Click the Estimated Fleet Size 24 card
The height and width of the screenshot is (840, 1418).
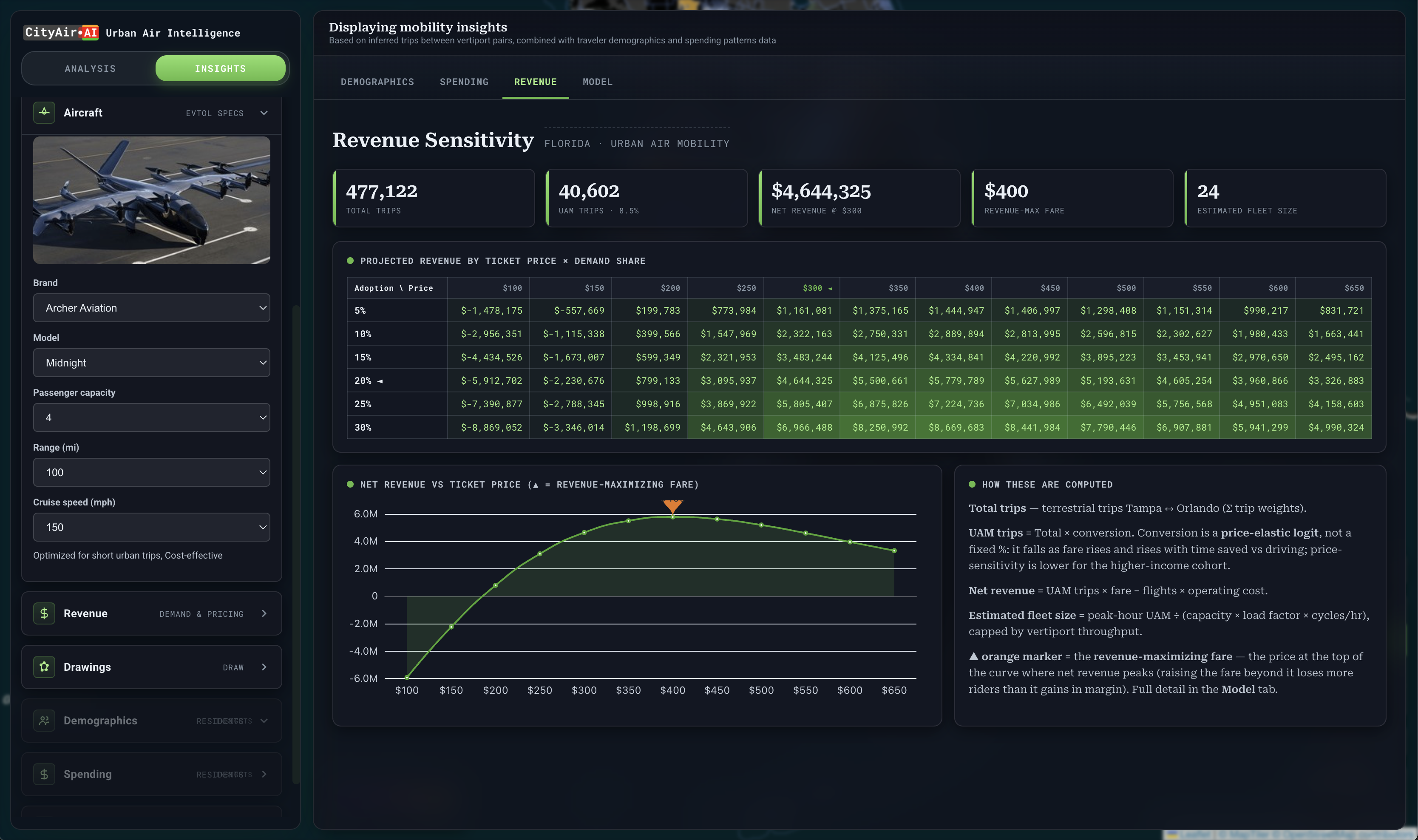point(1285,198)
